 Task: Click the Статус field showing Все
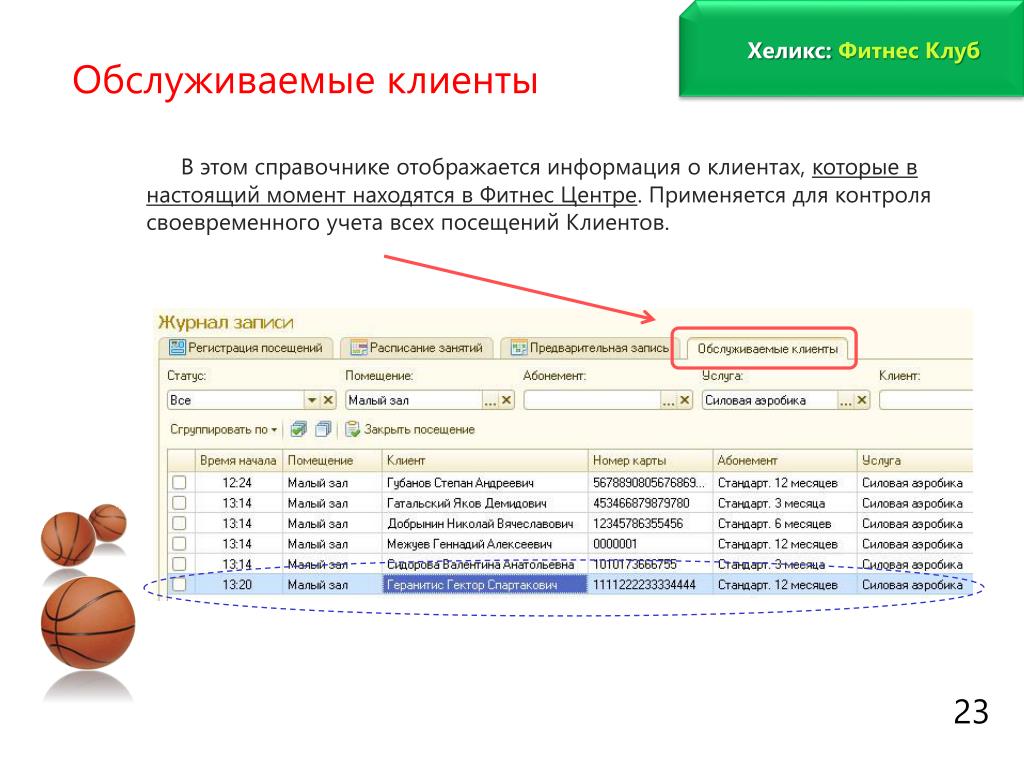[x=236, y=400]
